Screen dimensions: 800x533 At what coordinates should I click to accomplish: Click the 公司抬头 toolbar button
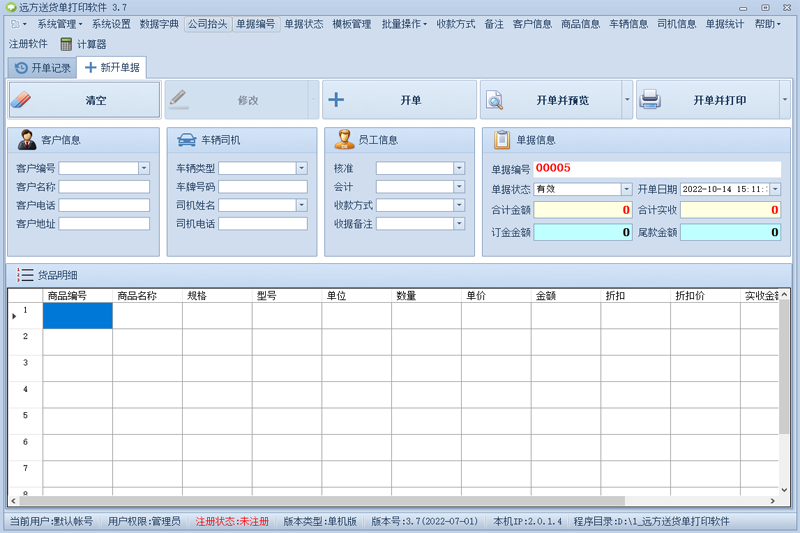[x=208, y=24]
